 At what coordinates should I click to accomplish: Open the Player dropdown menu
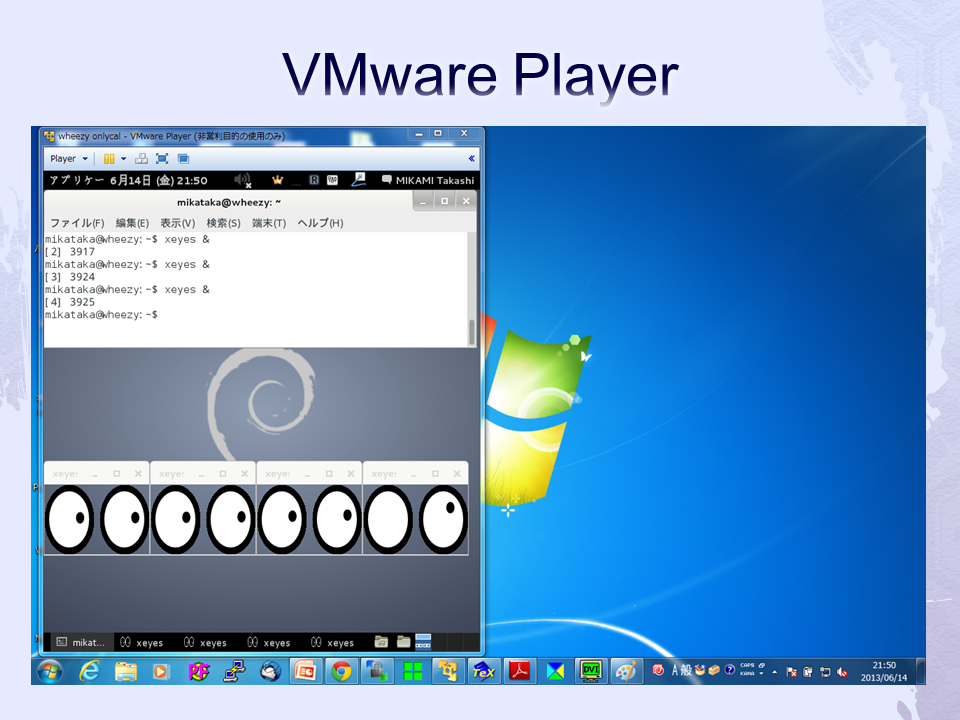click(x=69, y=159)
